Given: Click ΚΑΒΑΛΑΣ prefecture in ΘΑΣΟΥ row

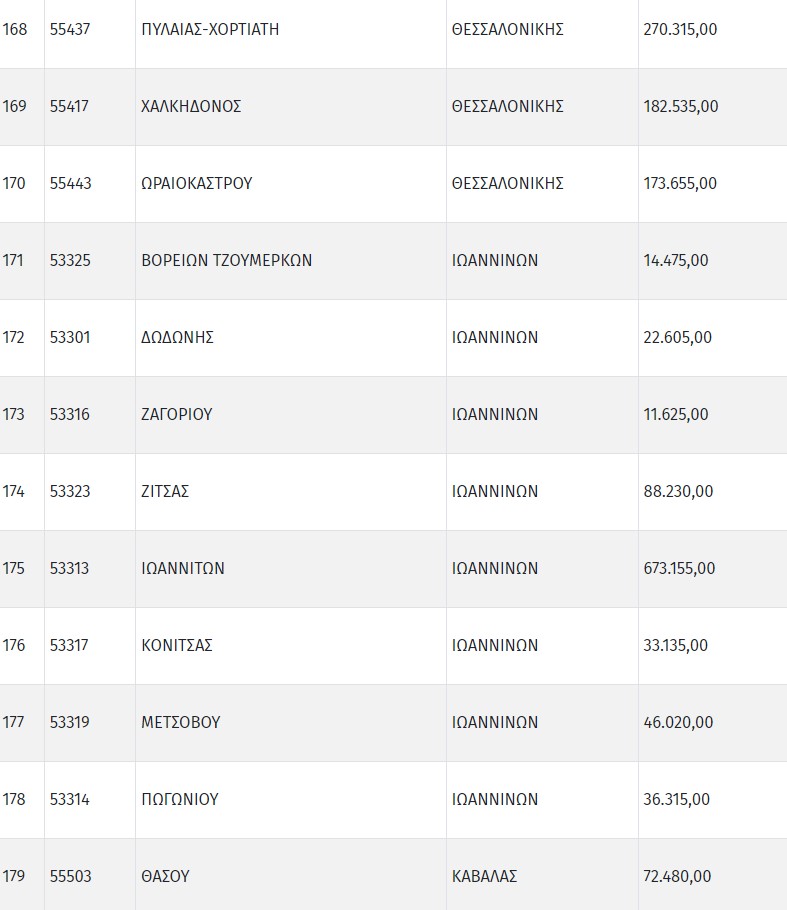Looking at the screenshot, I should [485, 876].
